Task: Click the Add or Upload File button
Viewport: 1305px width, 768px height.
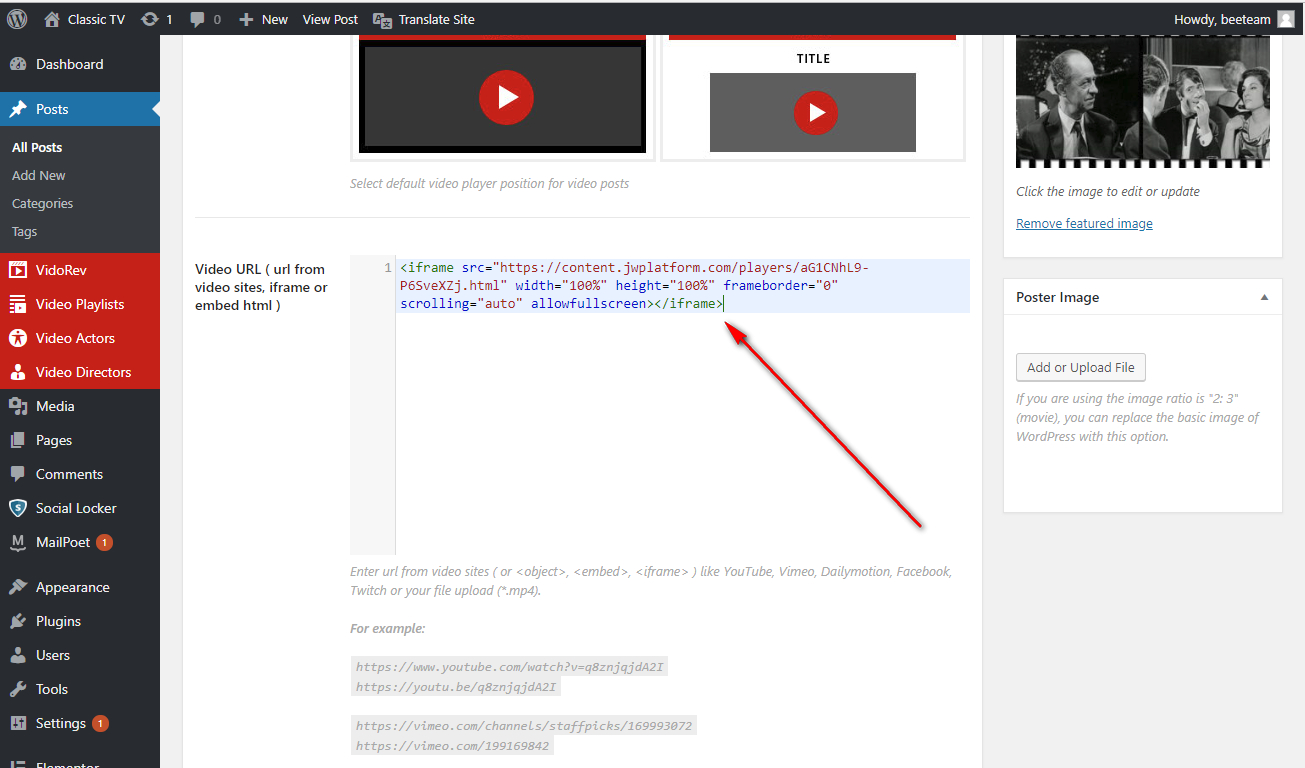Action: pyautogui.click(x=1080, y=367)
